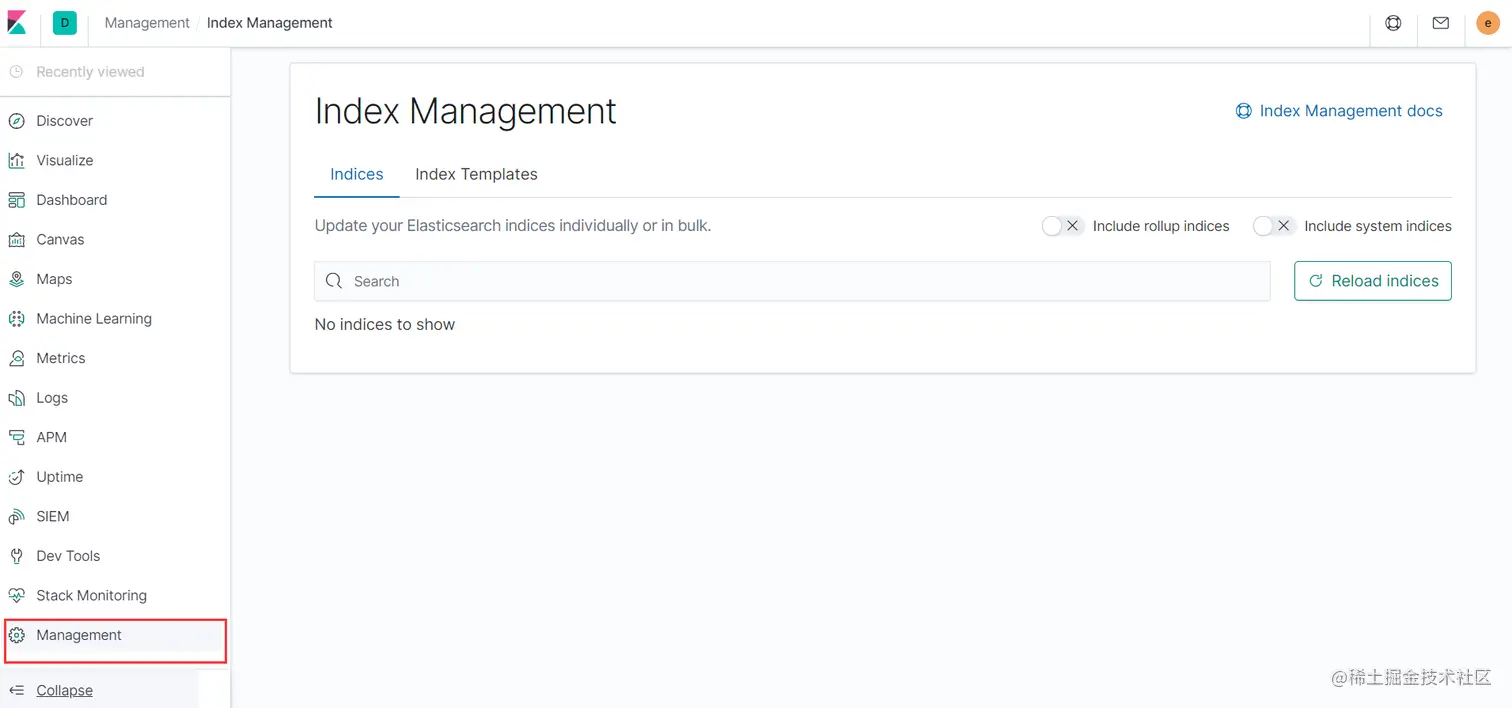
Task: Click the Index Management breadcrumb
Action: [x=270, y=22]
